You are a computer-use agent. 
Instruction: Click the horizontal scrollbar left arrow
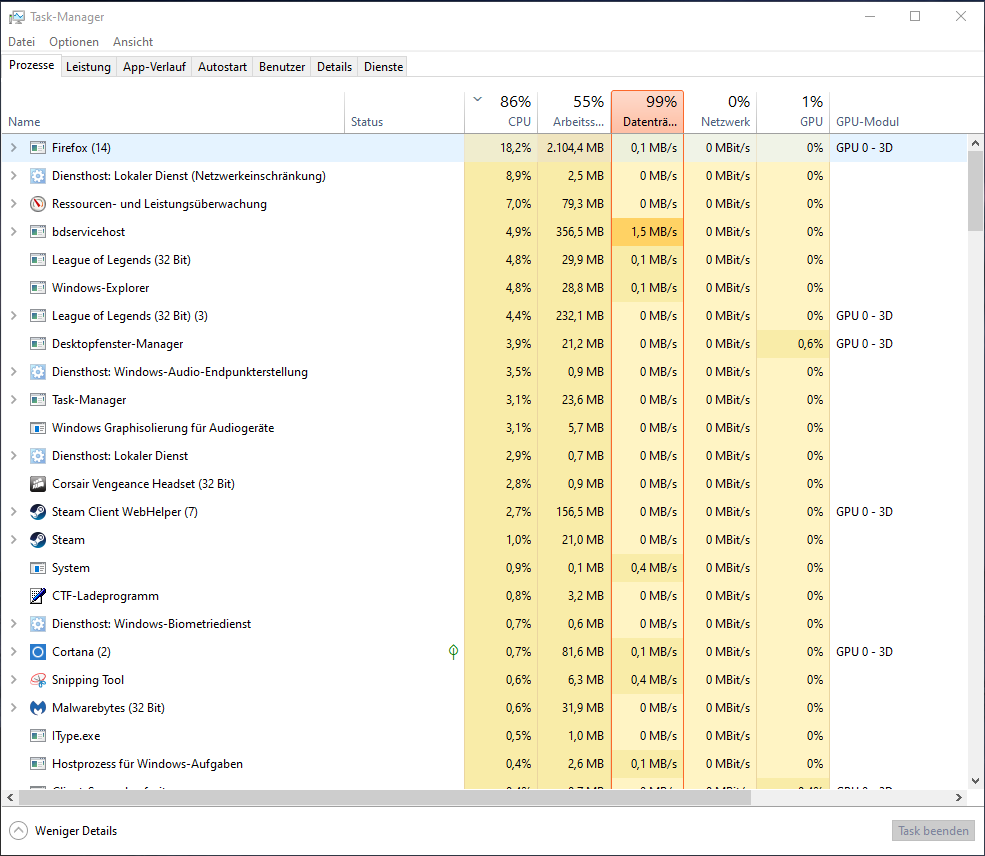click(10, 797)
